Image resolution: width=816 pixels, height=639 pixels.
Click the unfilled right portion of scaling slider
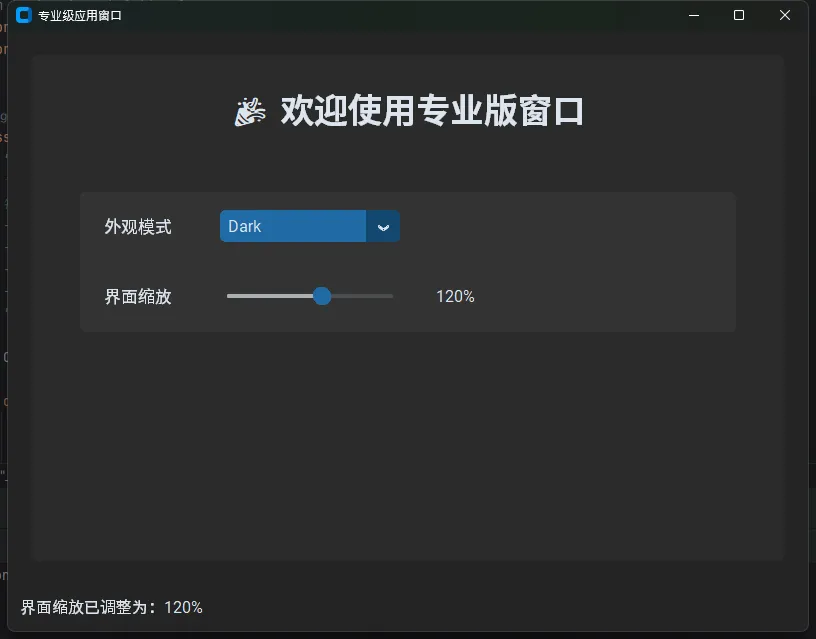(x=362, y=296)
